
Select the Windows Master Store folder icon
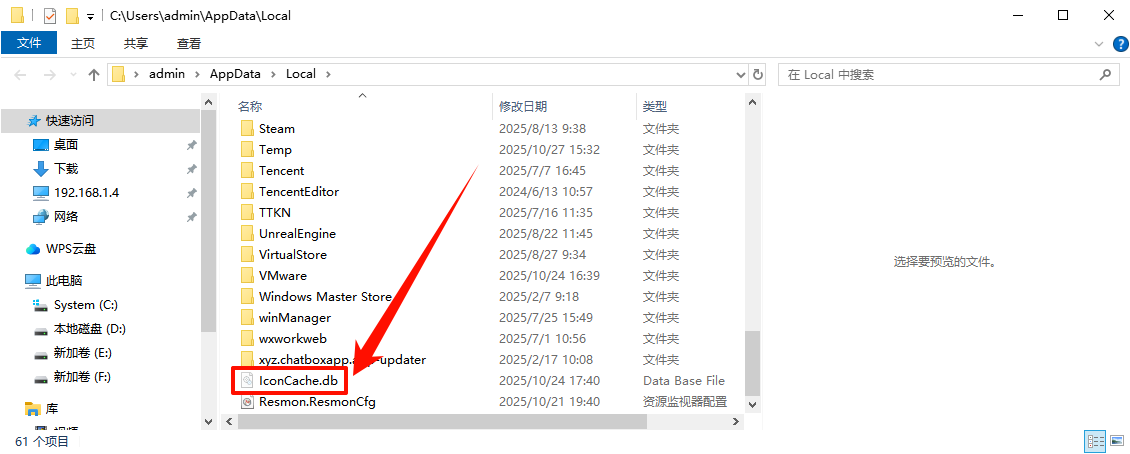(x=247, y=296)
